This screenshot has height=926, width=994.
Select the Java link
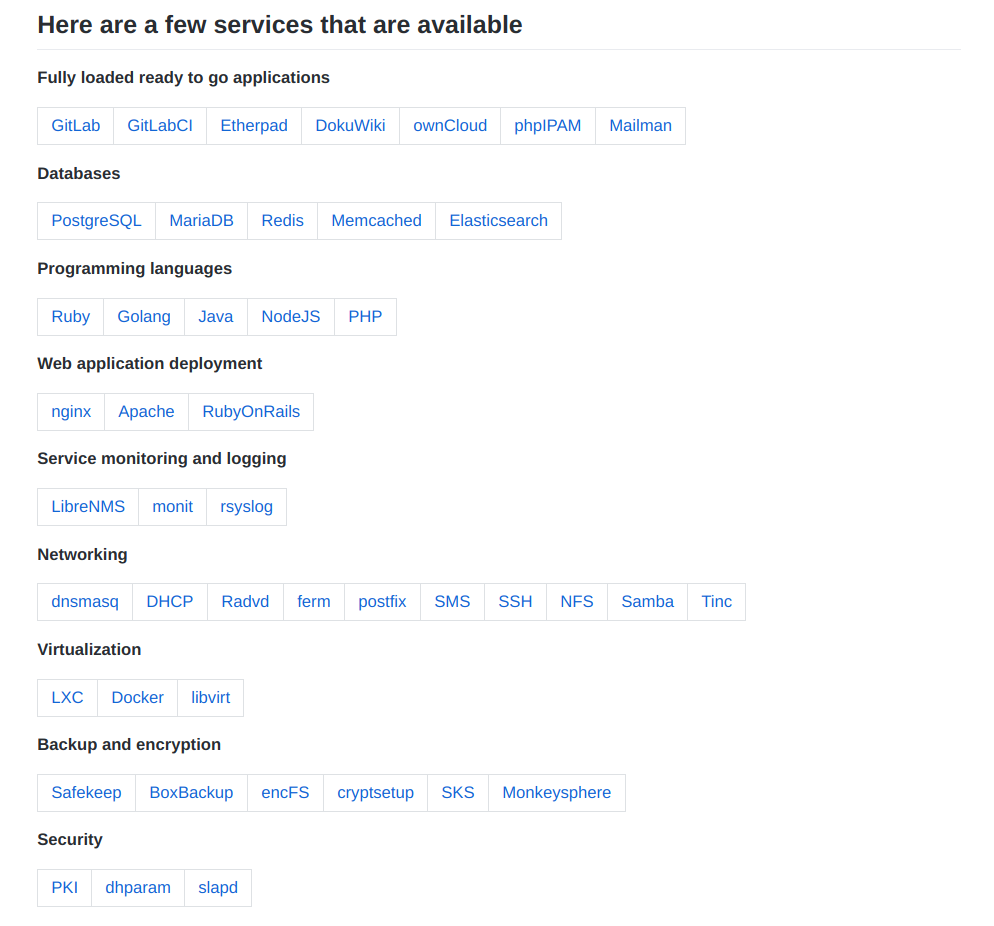pos(216,316)
